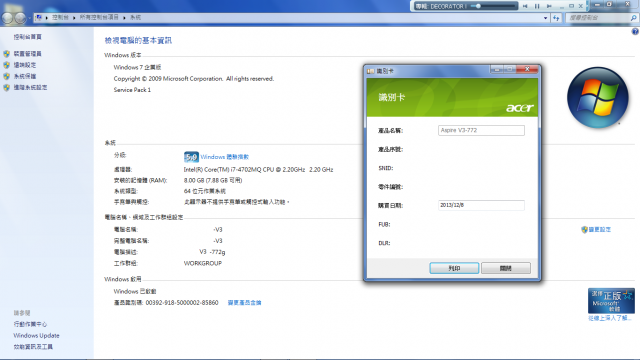Click the 列印 print button in the dialog

tap(454, 268)
